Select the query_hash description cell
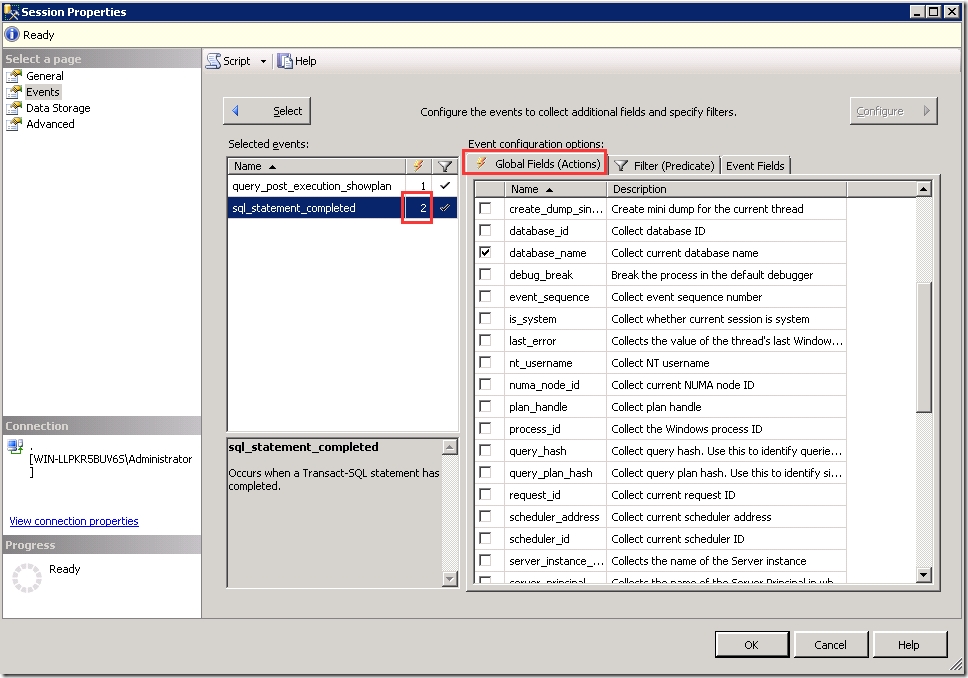This screenshot has height=678, width=968. click(x=727, y=451)
